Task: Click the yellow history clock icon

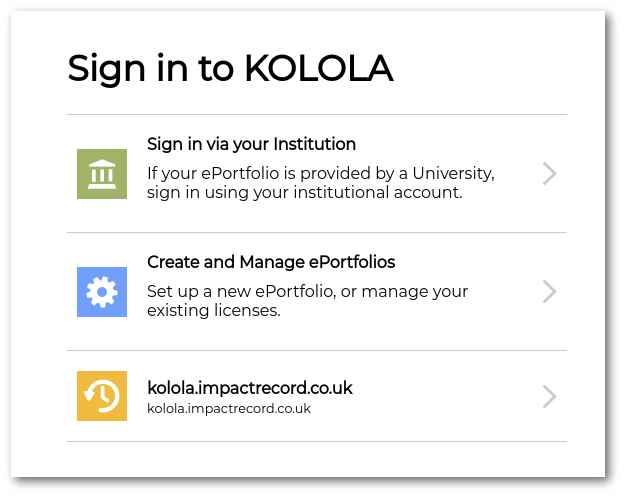Action: coord(102,396)
